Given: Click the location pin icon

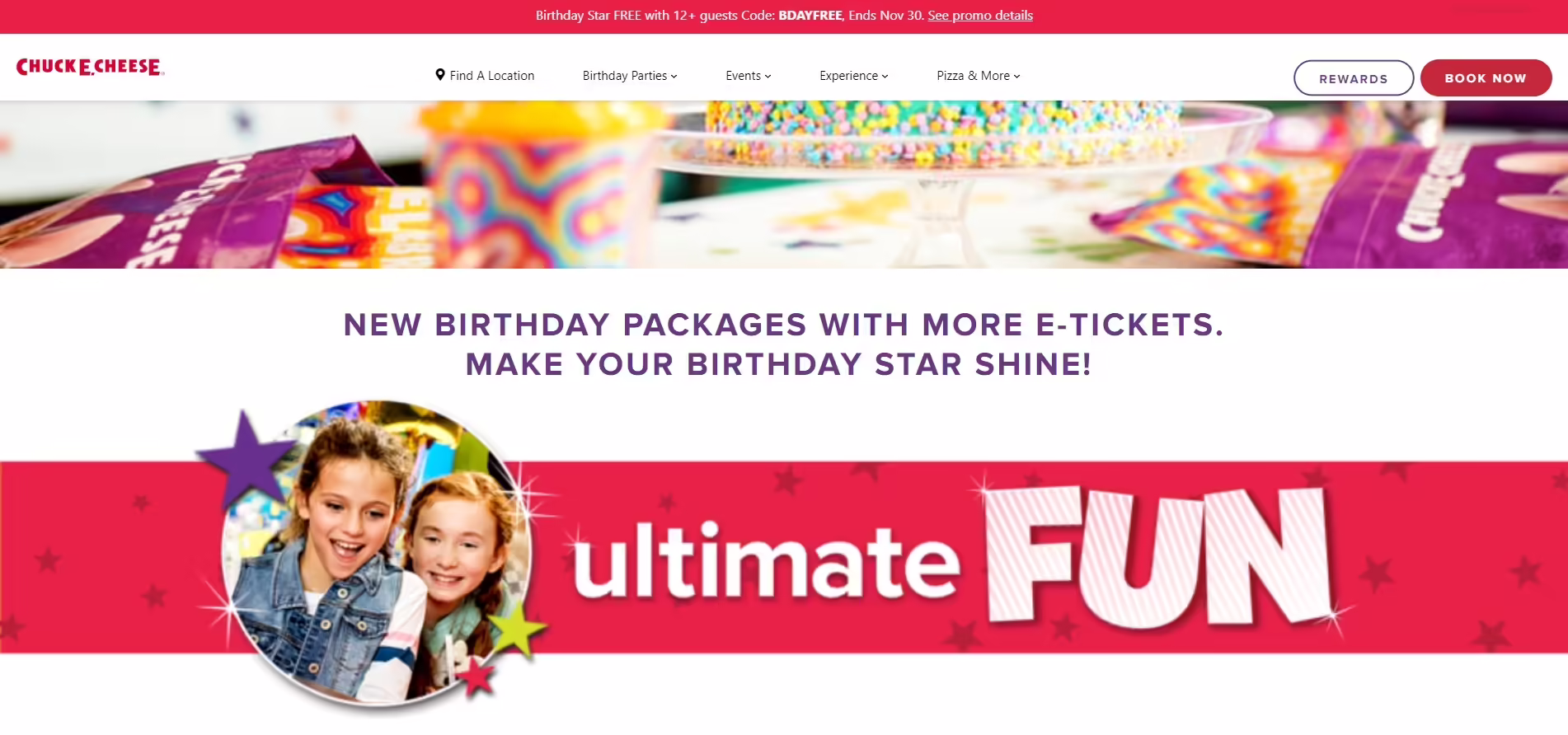Looking at the screenshot, I should point(440,75).
